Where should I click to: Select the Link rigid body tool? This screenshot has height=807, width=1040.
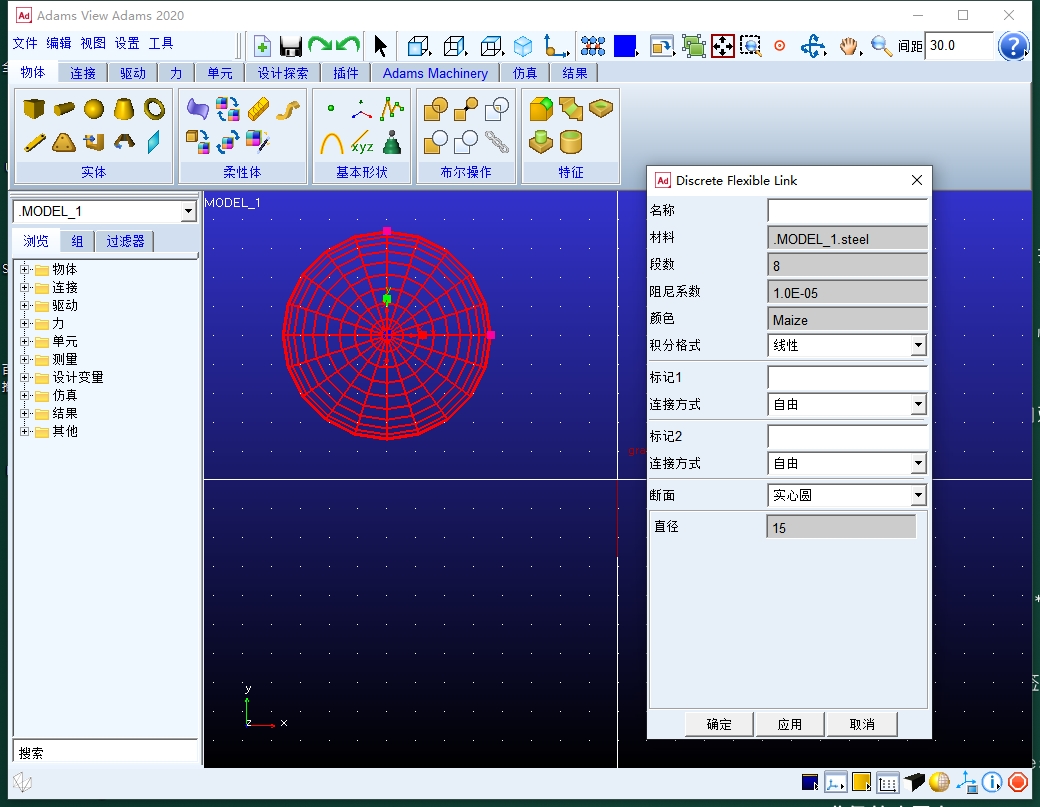[34, 142]
